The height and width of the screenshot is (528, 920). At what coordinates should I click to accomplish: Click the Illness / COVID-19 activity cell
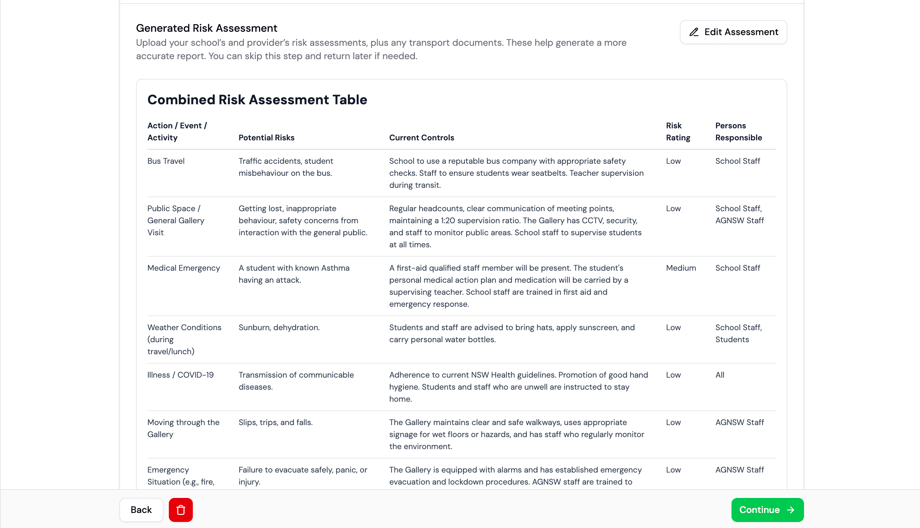point(180,375)
